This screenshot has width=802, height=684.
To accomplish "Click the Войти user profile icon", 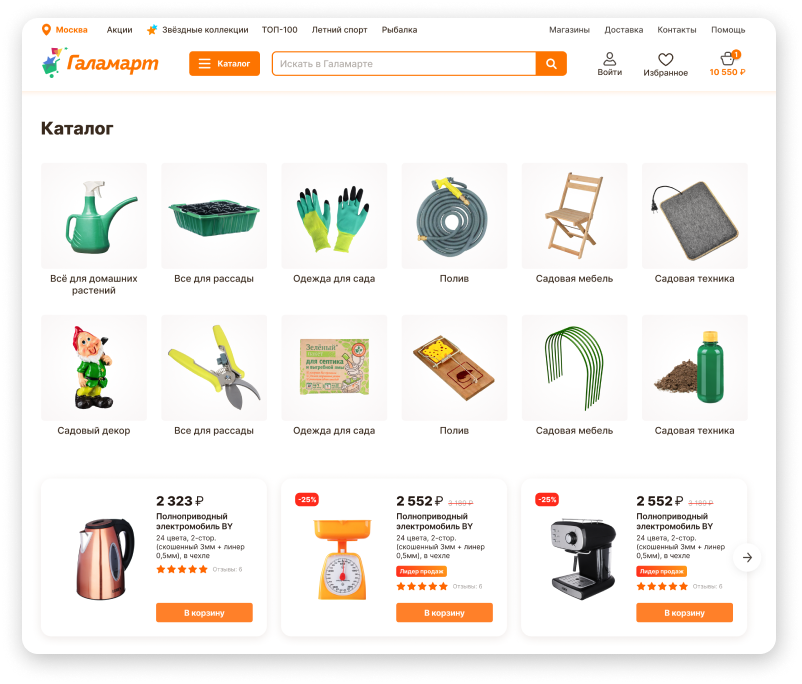I will pyautogui.click(x=610, y=59).
